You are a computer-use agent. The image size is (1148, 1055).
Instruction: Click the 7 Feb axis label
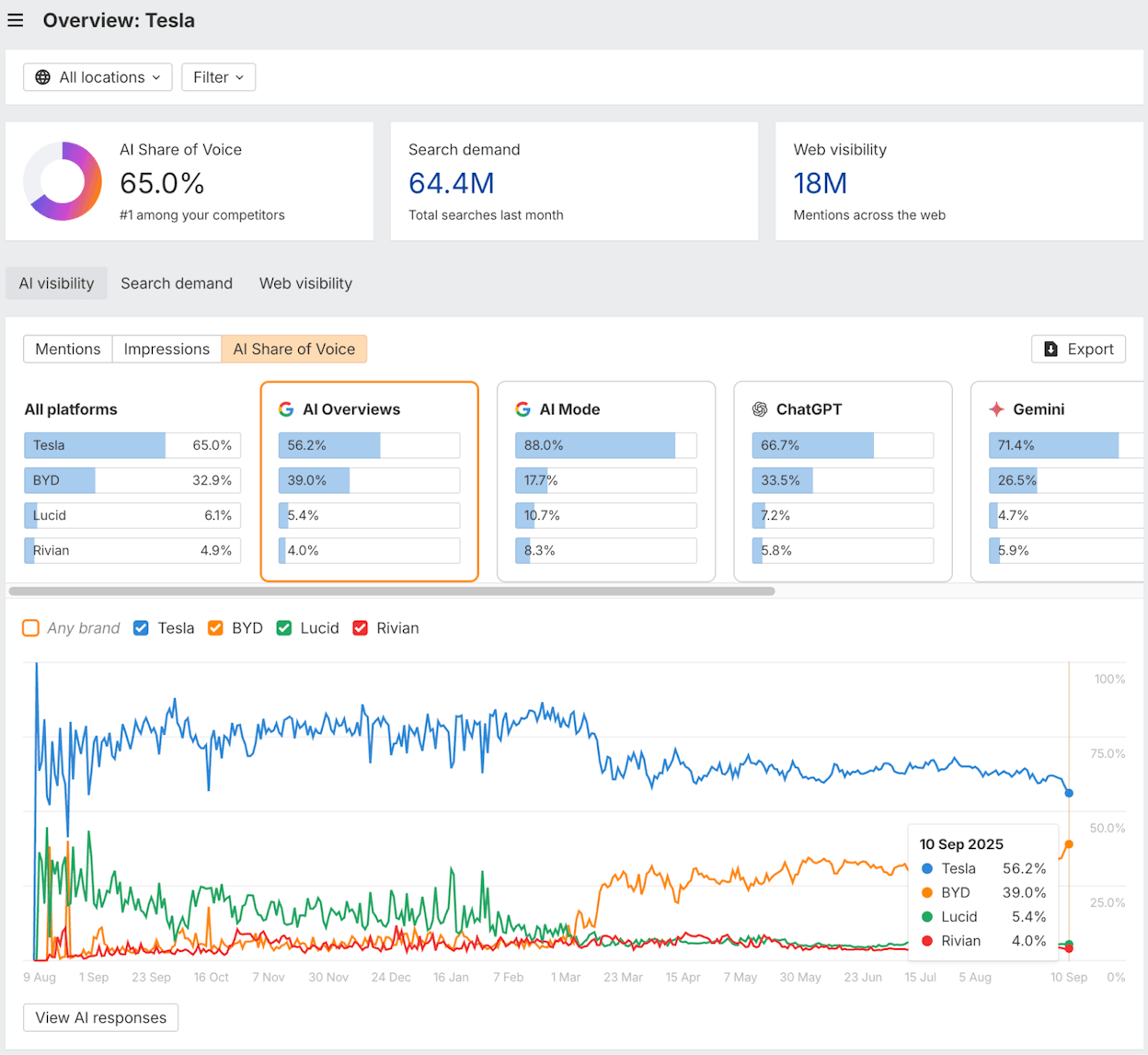pyautogui.click(x=508, y=977)
